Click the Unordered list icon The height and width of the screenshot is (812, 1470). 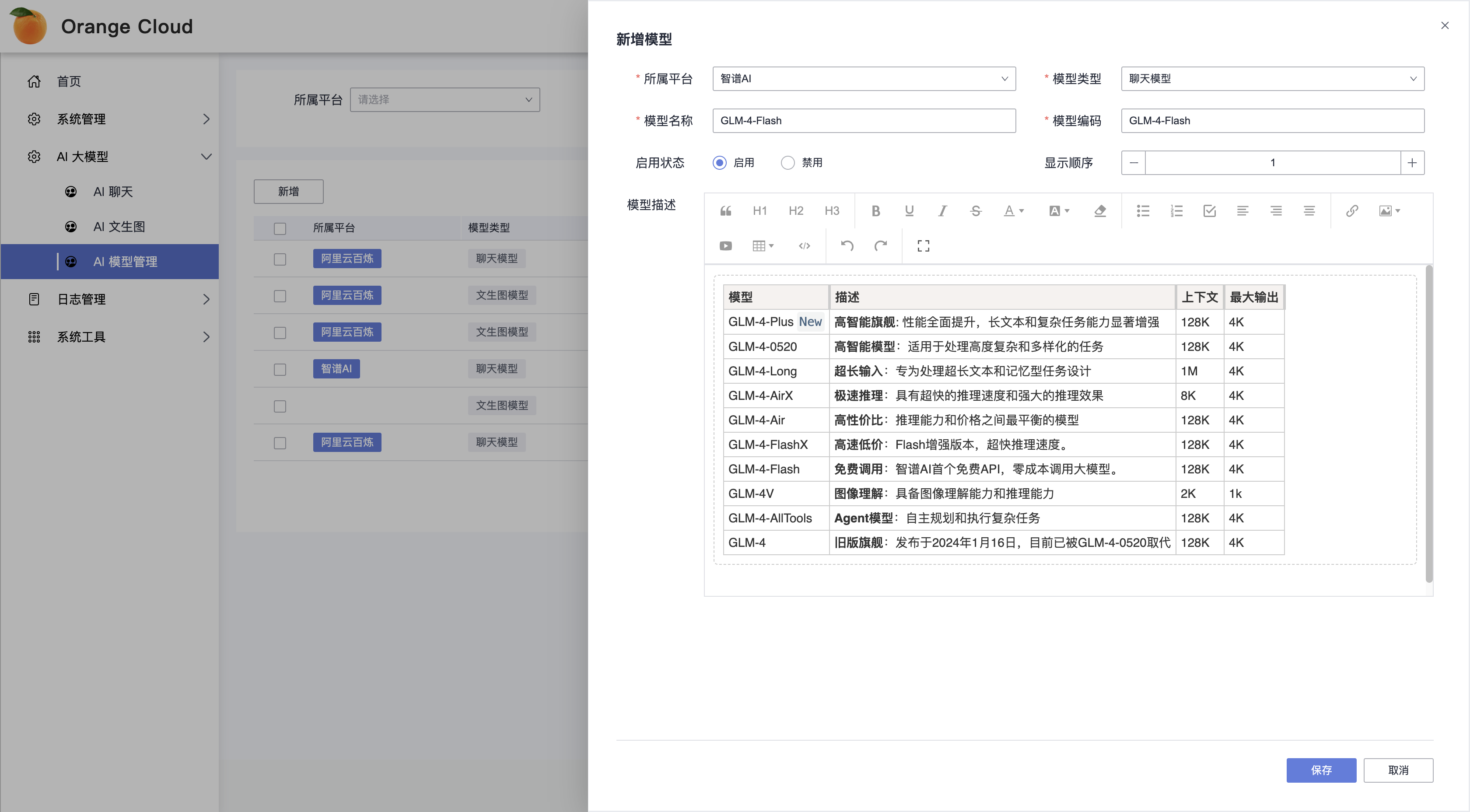point(1143,210)
